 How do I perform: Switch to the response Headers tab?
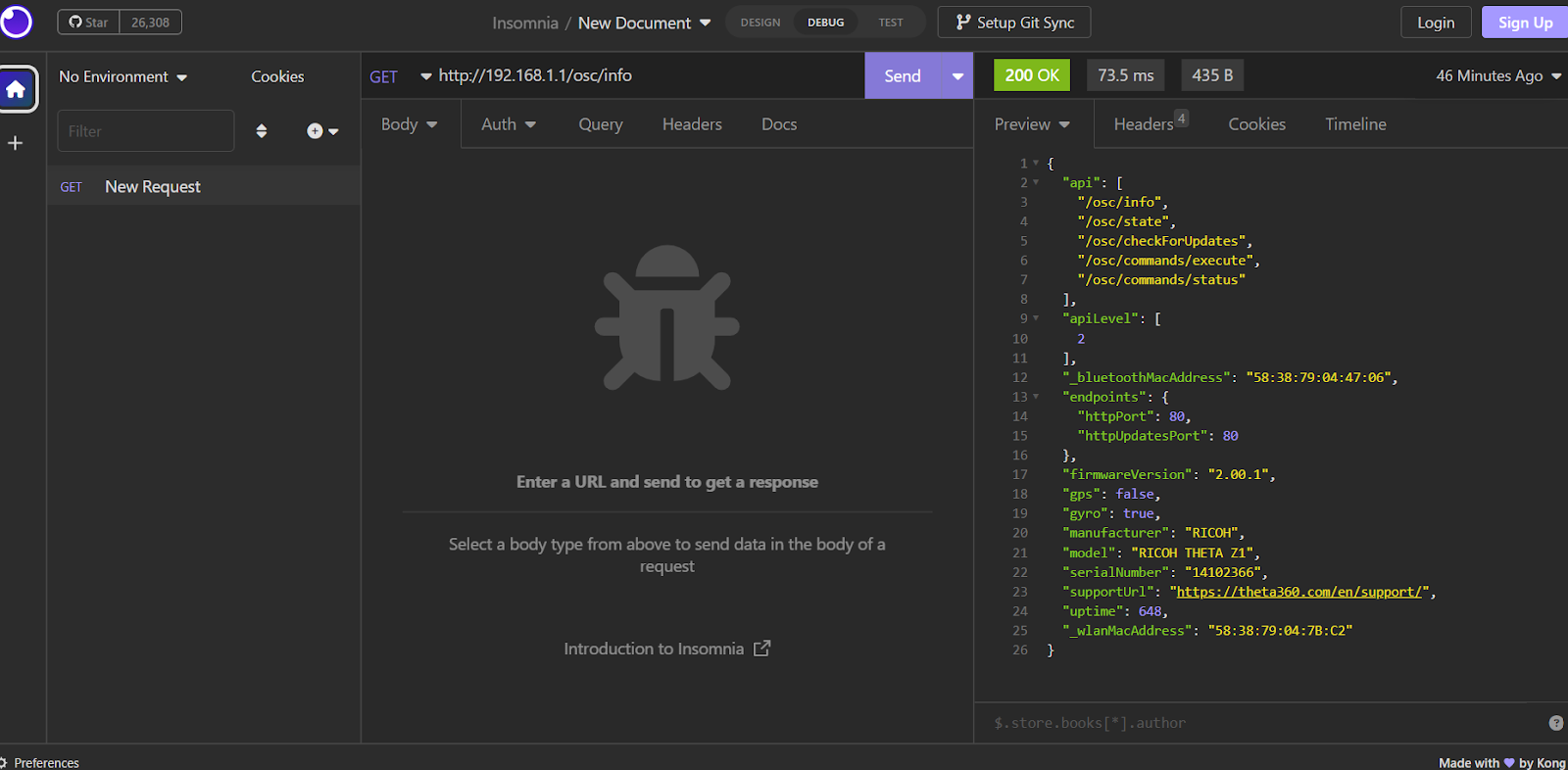tap(1151, 122)
